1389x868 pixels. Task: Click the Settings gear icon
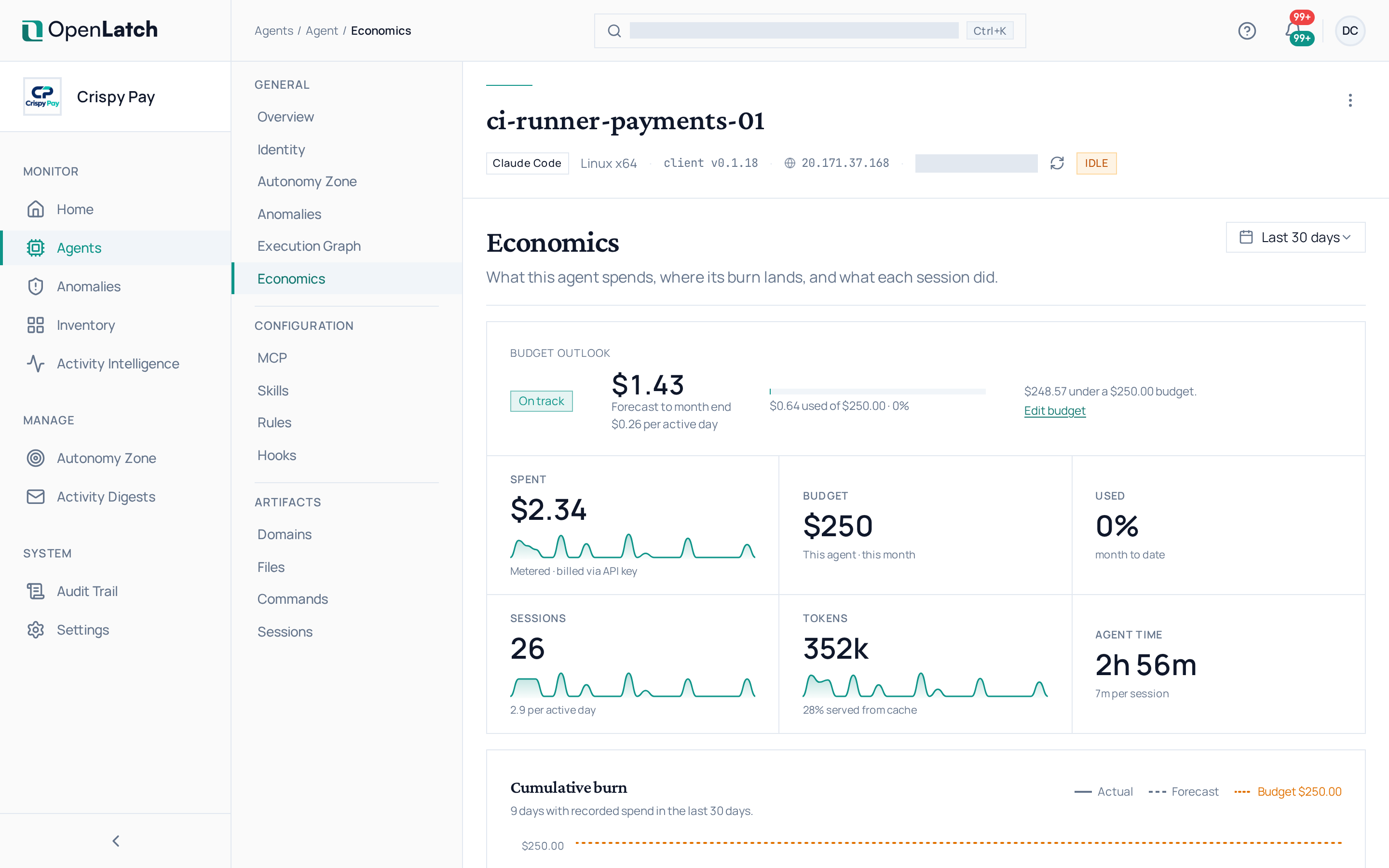point(36,630)
